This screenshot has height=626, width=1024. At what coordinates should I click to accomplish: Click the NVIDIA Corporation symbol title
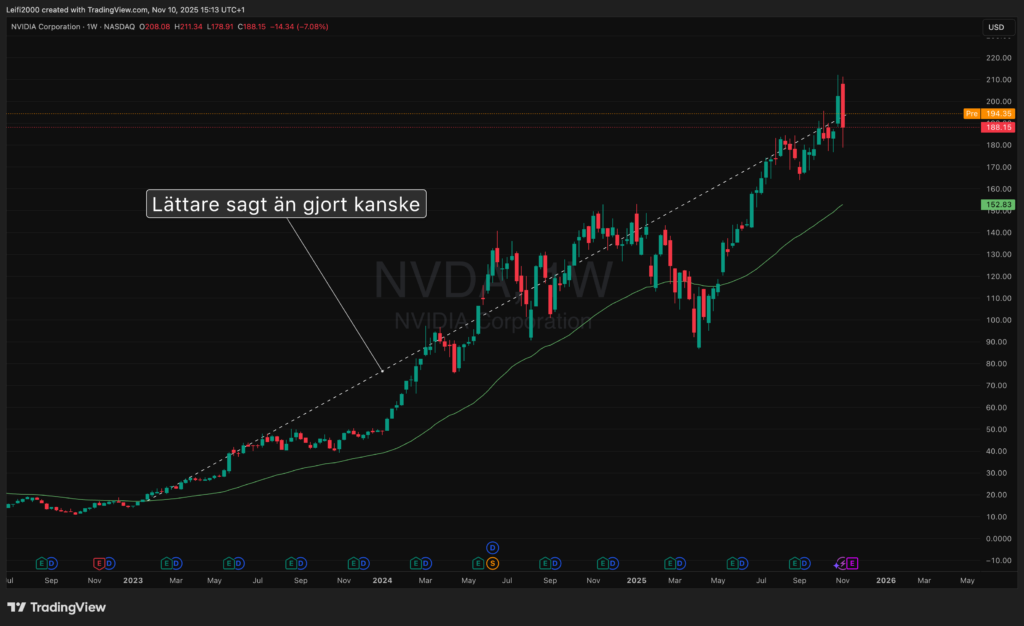point(48,26)
